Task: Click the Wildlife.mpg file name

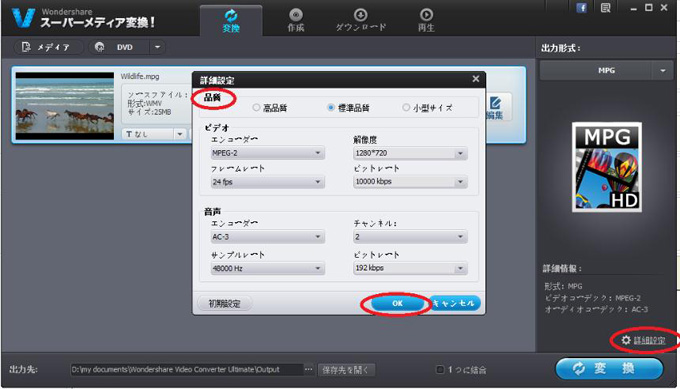Action: [x=140, y=76]
